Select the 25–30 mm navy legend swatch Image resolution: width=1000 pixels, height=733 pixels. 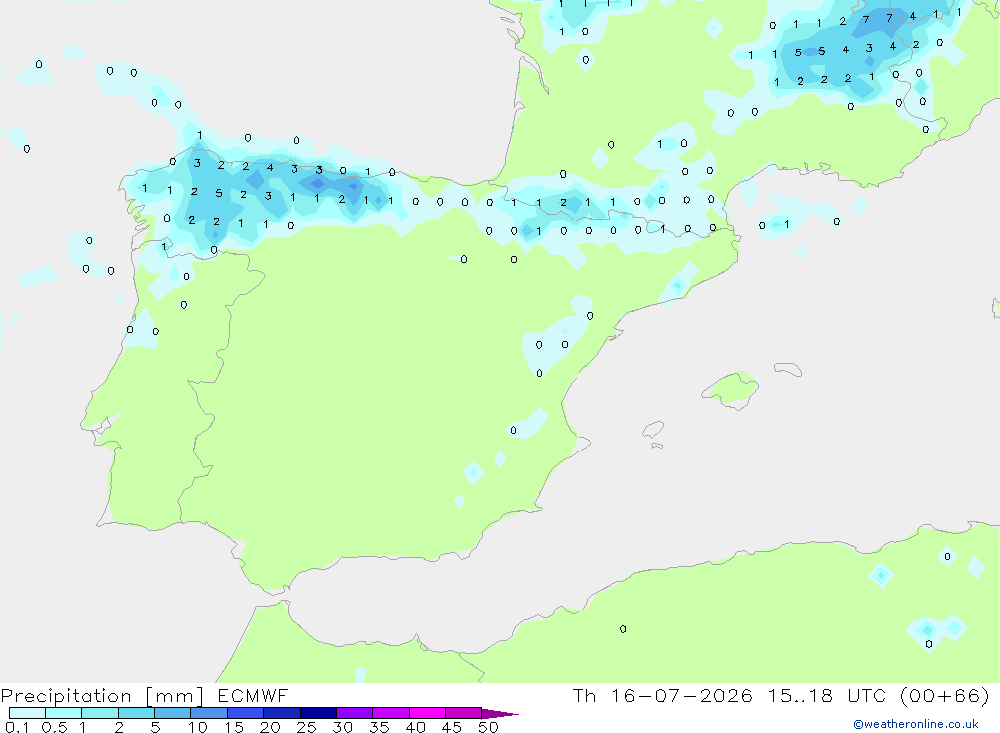click(x=318, y=713)
